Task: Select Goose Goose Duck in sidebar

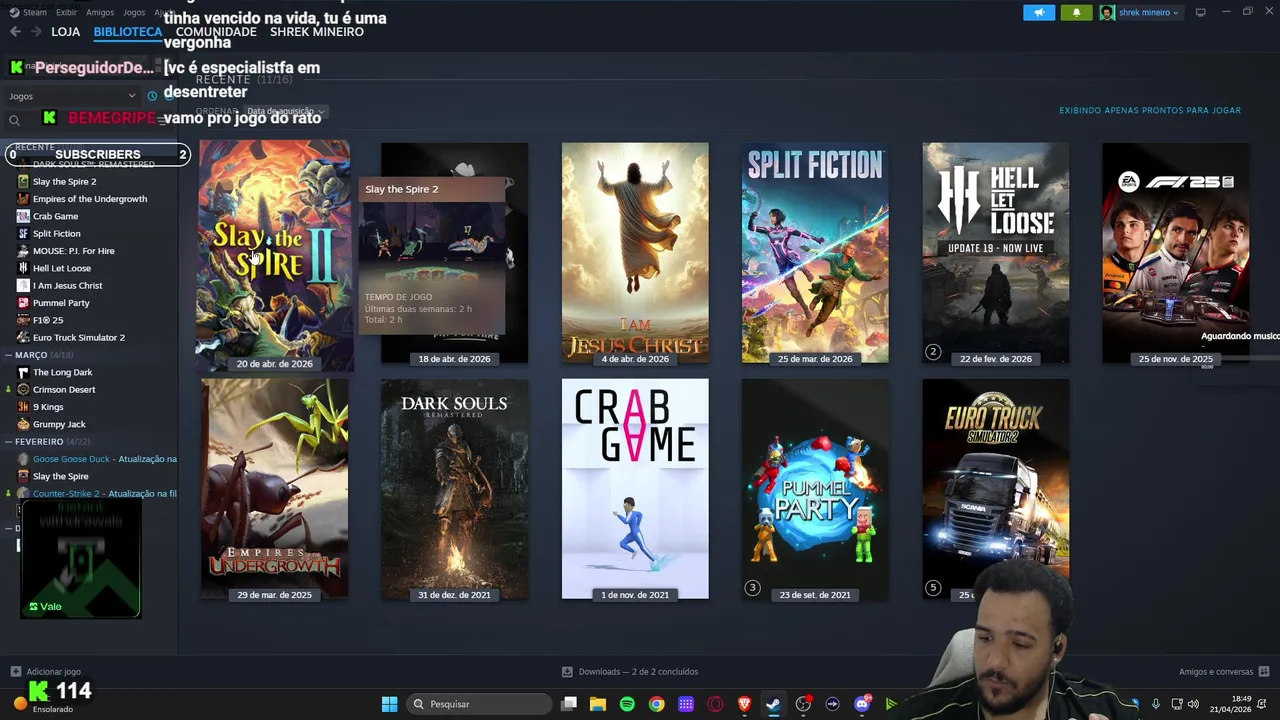Action: pyautogui.click(x=97, y=459)
